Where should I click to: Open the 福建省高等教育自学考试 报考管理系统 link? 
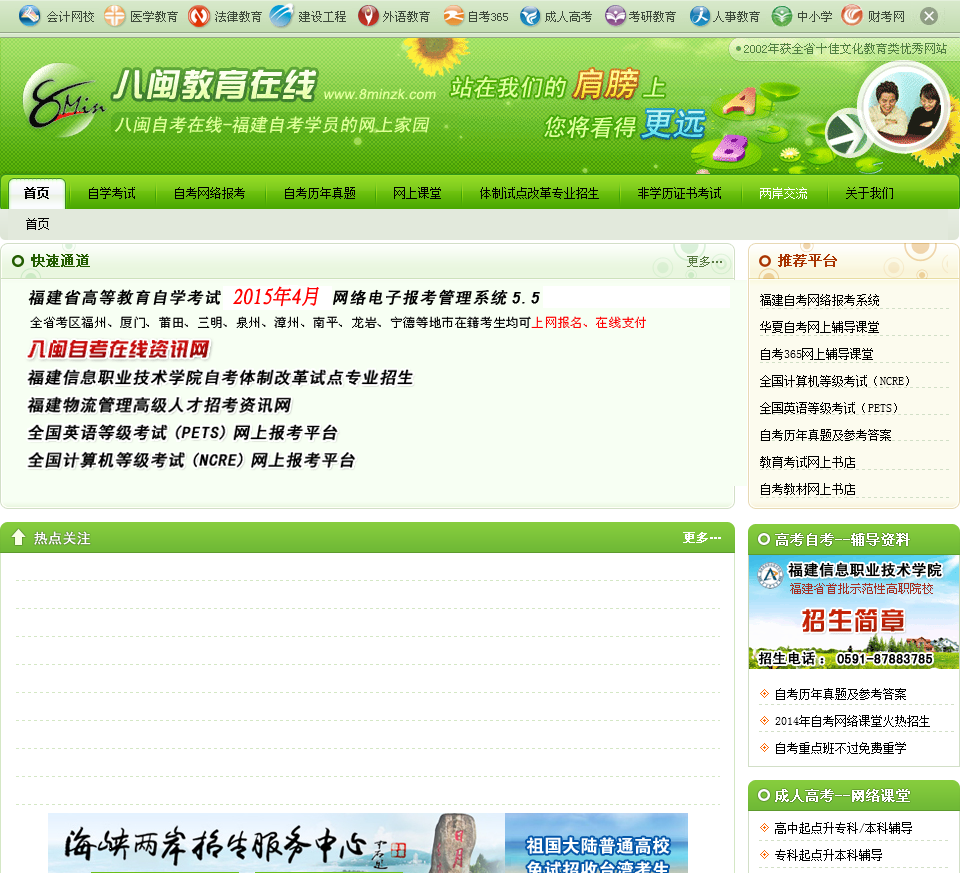(x=284, y=298)
